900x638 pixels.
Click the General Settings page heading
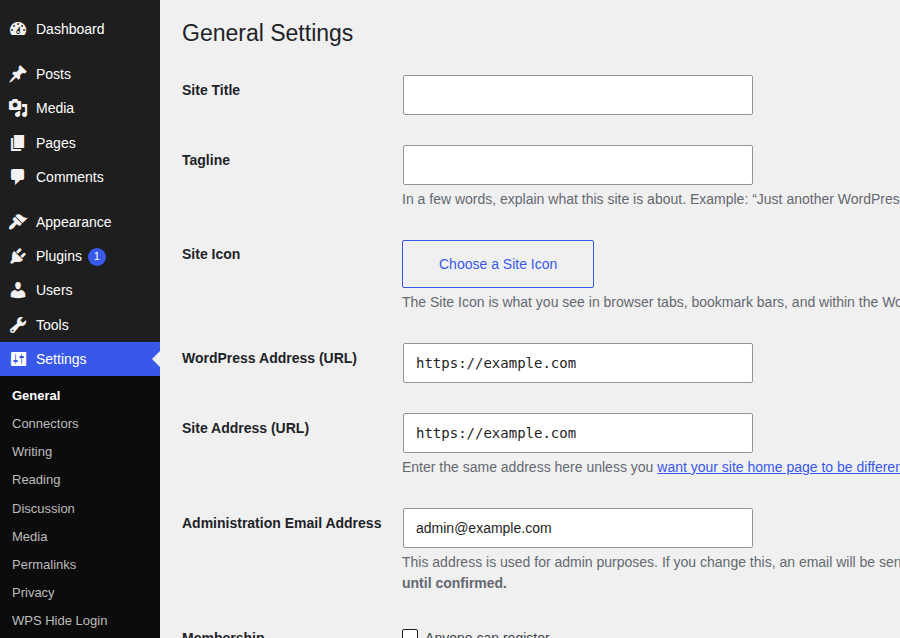coord(267,33)
